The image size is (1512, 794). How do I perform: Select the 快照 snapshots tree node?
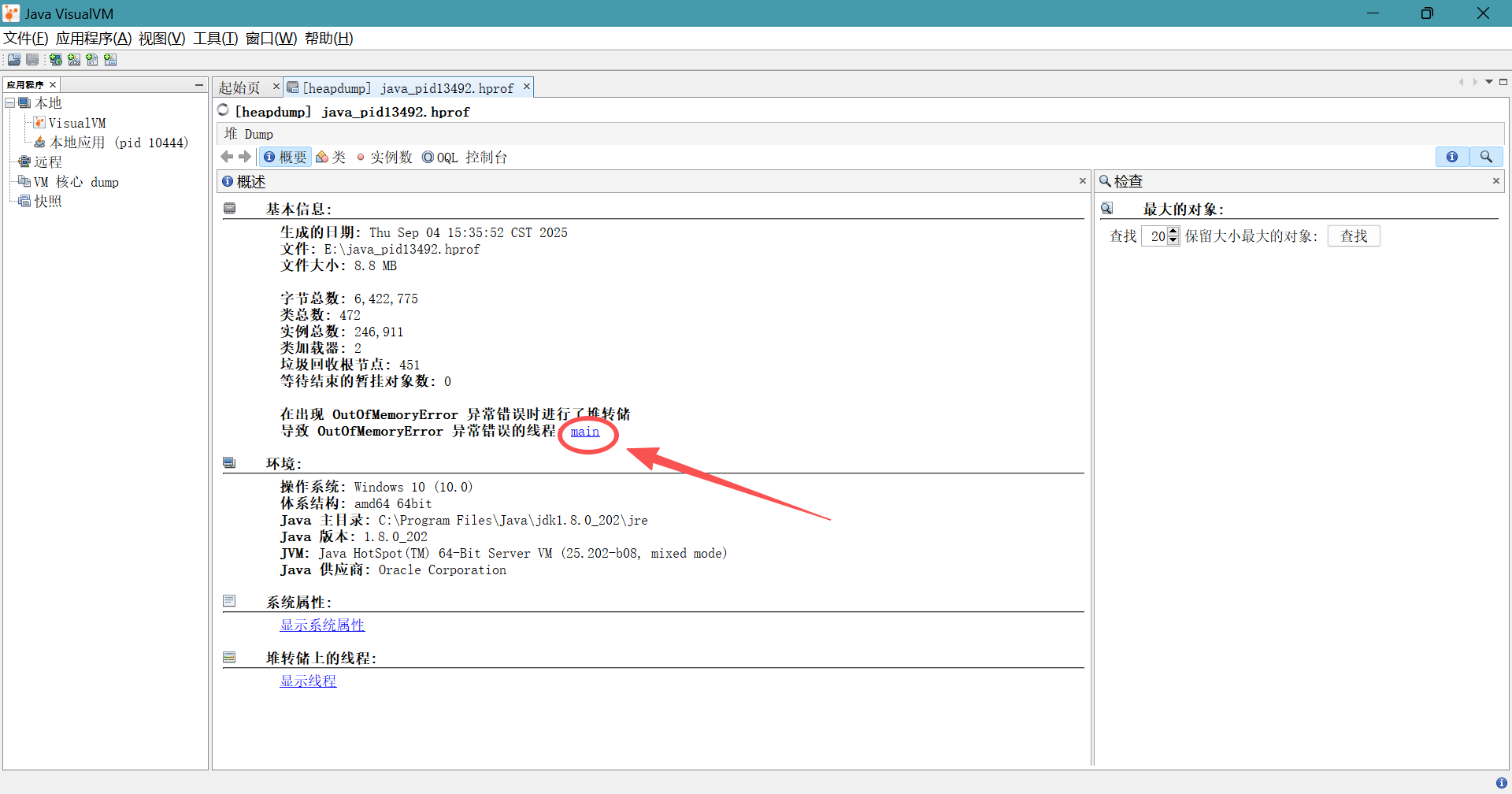pos(40,201)
